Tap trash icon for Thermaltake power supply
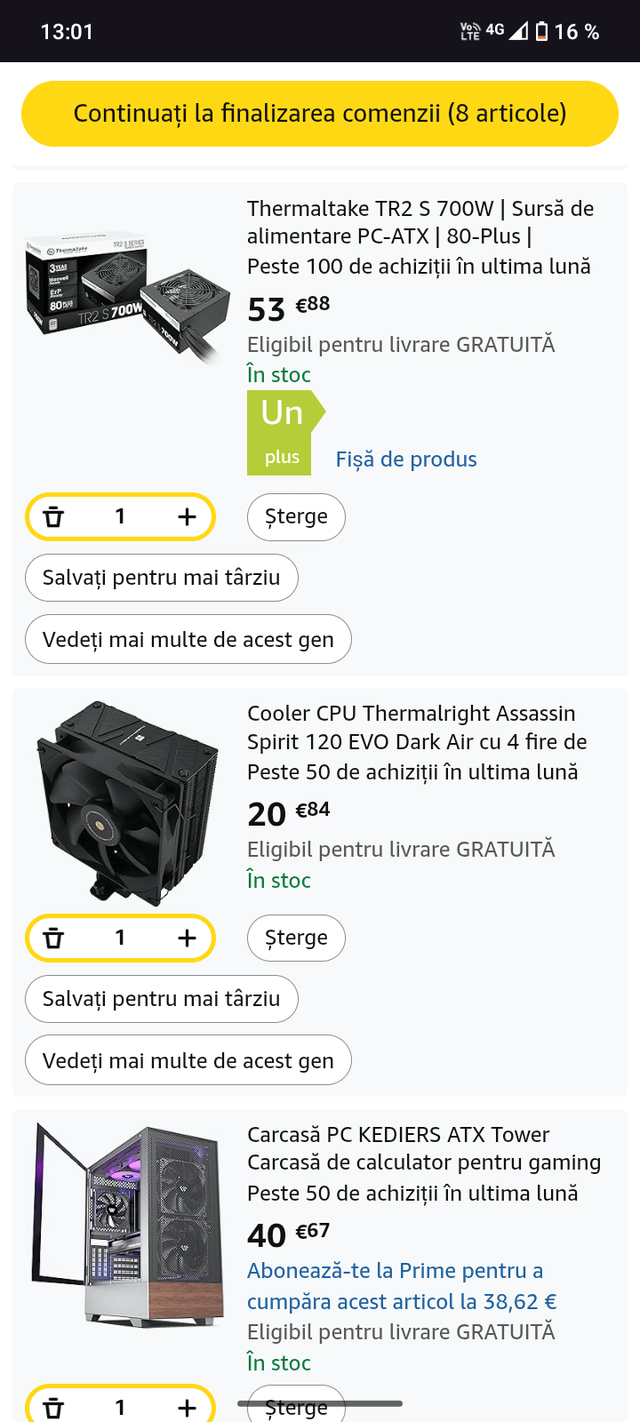The height and width of the screenshot is (1422, 640). [x=54, y=517]
